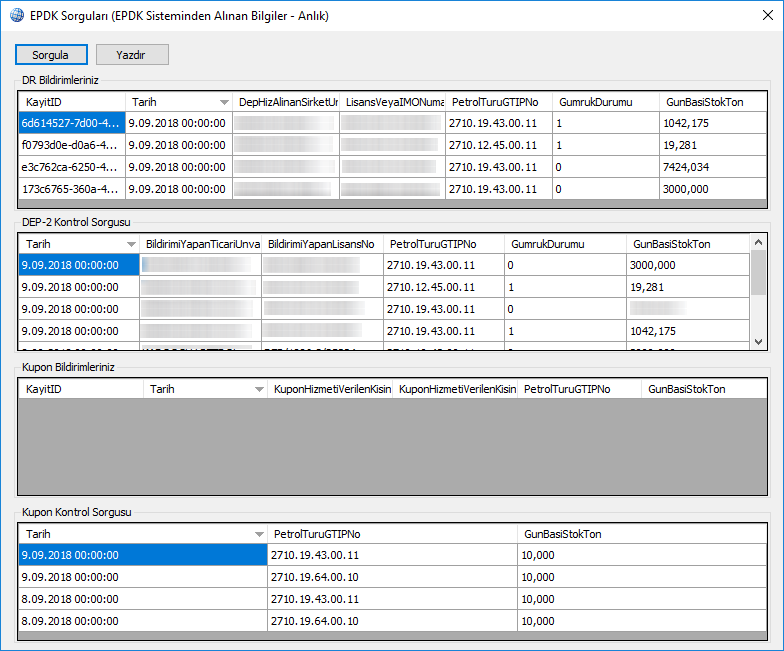Click the scroll-up arrow in DEP-2 grid
This screenshot has width=784, height=651.
(x=758, y=243)
